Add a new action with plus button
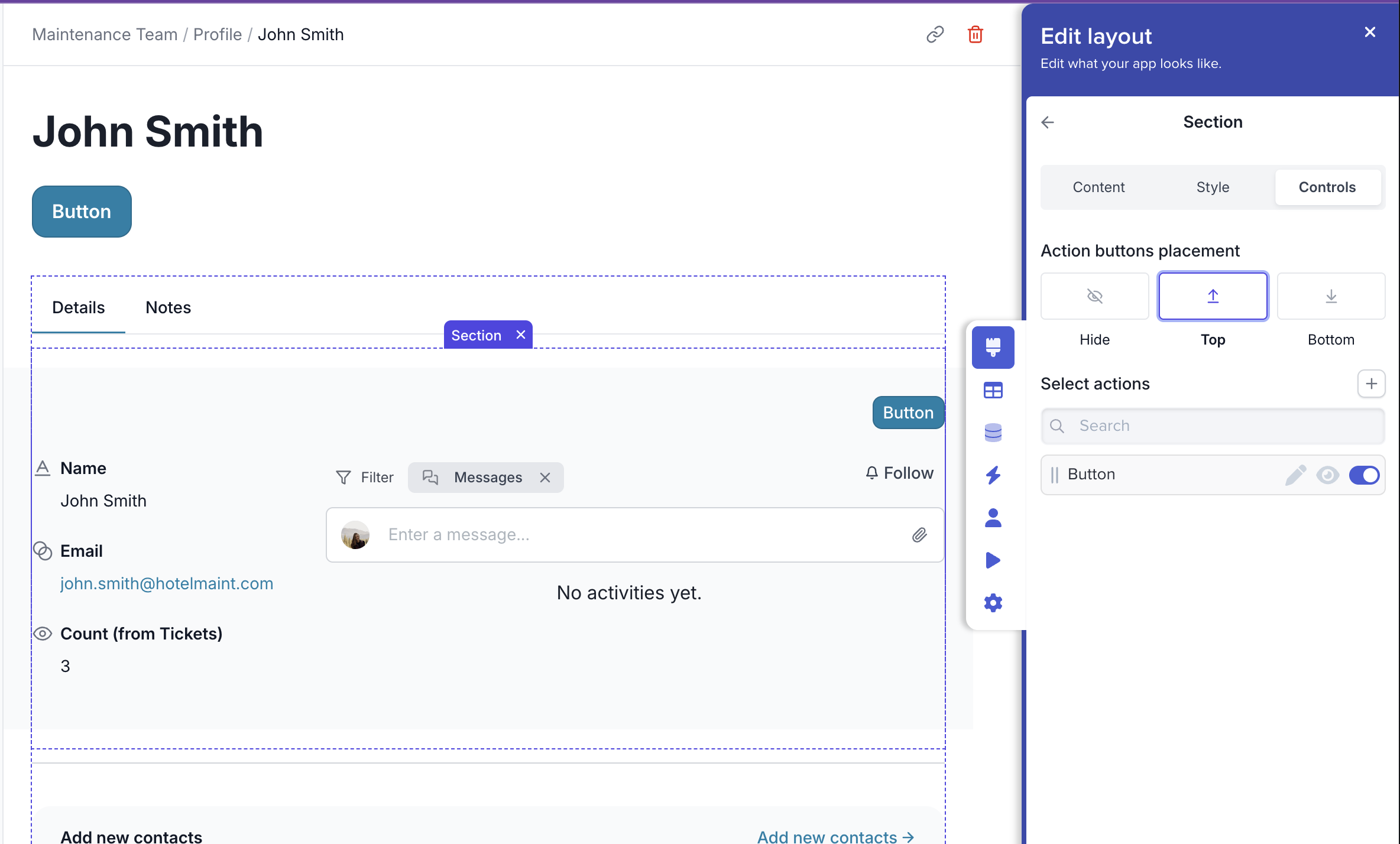Image resolution: width=1400 pixels, height=844 pixels. coord(1371,384)
